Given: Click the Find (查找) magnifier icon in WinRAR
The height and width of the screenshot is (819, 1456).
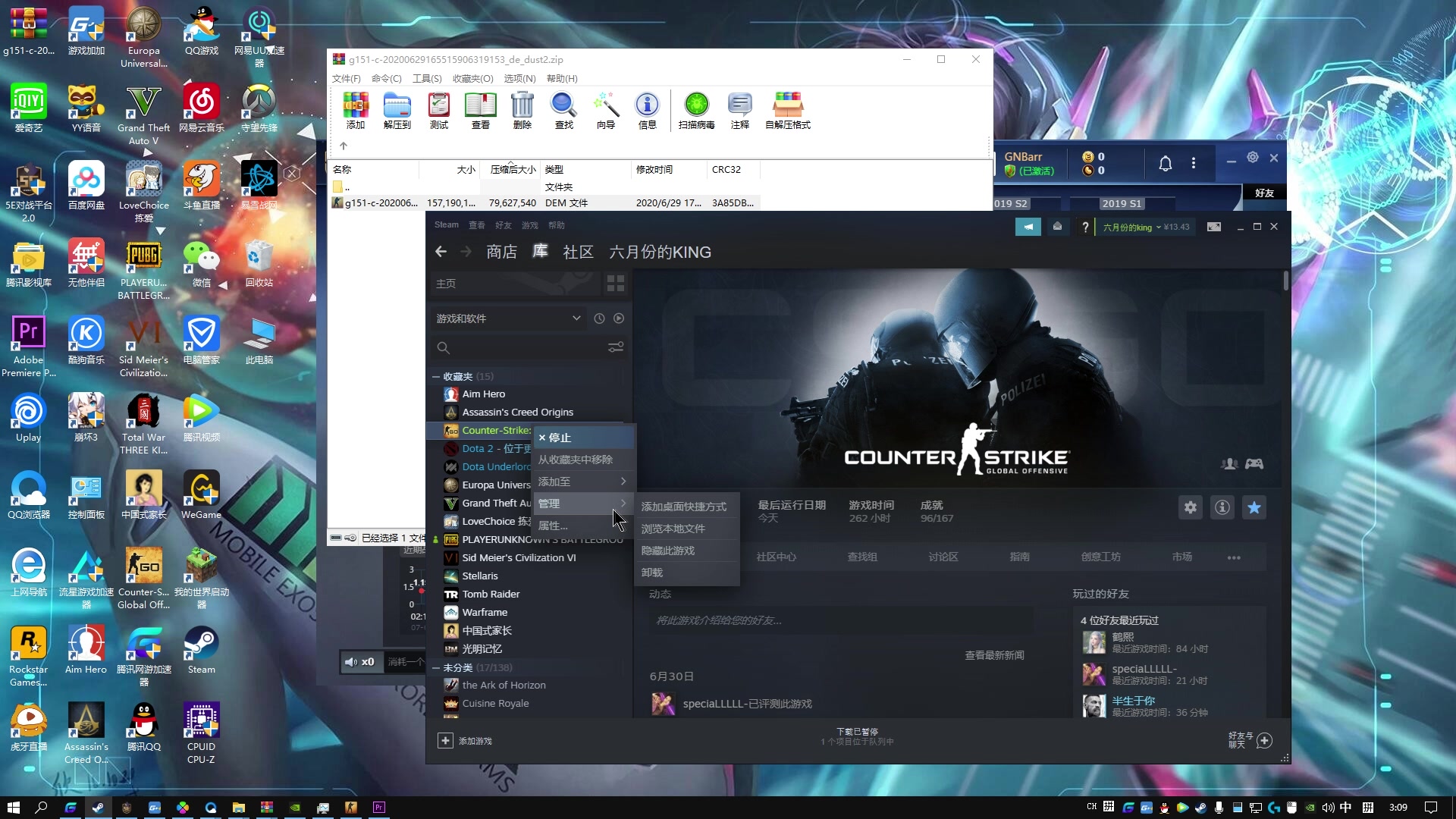Looking at the screenshot, I should (563, 111).
